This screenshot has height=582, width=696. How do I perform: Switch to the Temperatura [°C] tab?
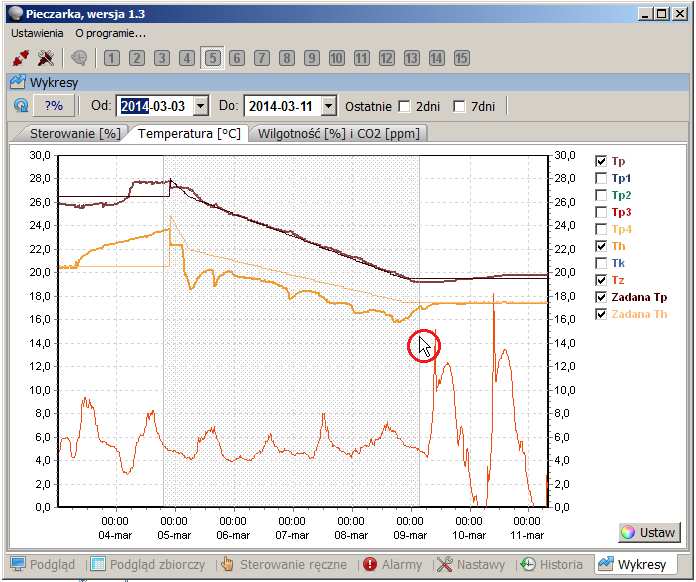[189, 134]
